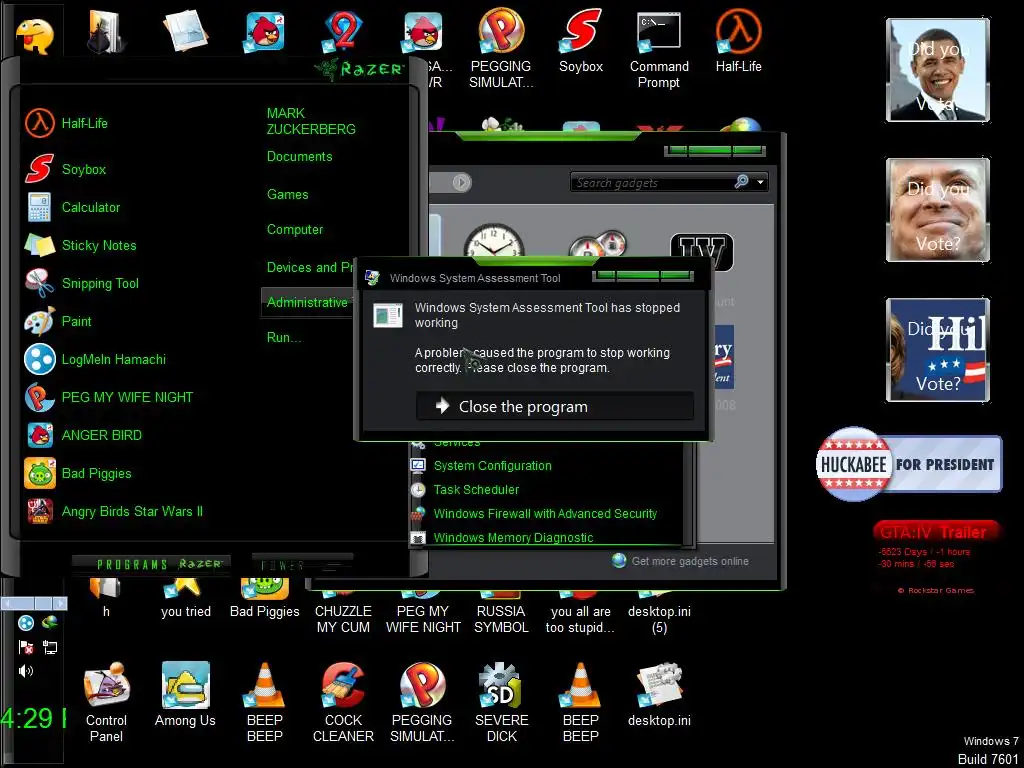Select the Command Prompt desktop shortcut
Image resolution: width=1024 pixels, height=768 pixels.
tap(659, 50)
